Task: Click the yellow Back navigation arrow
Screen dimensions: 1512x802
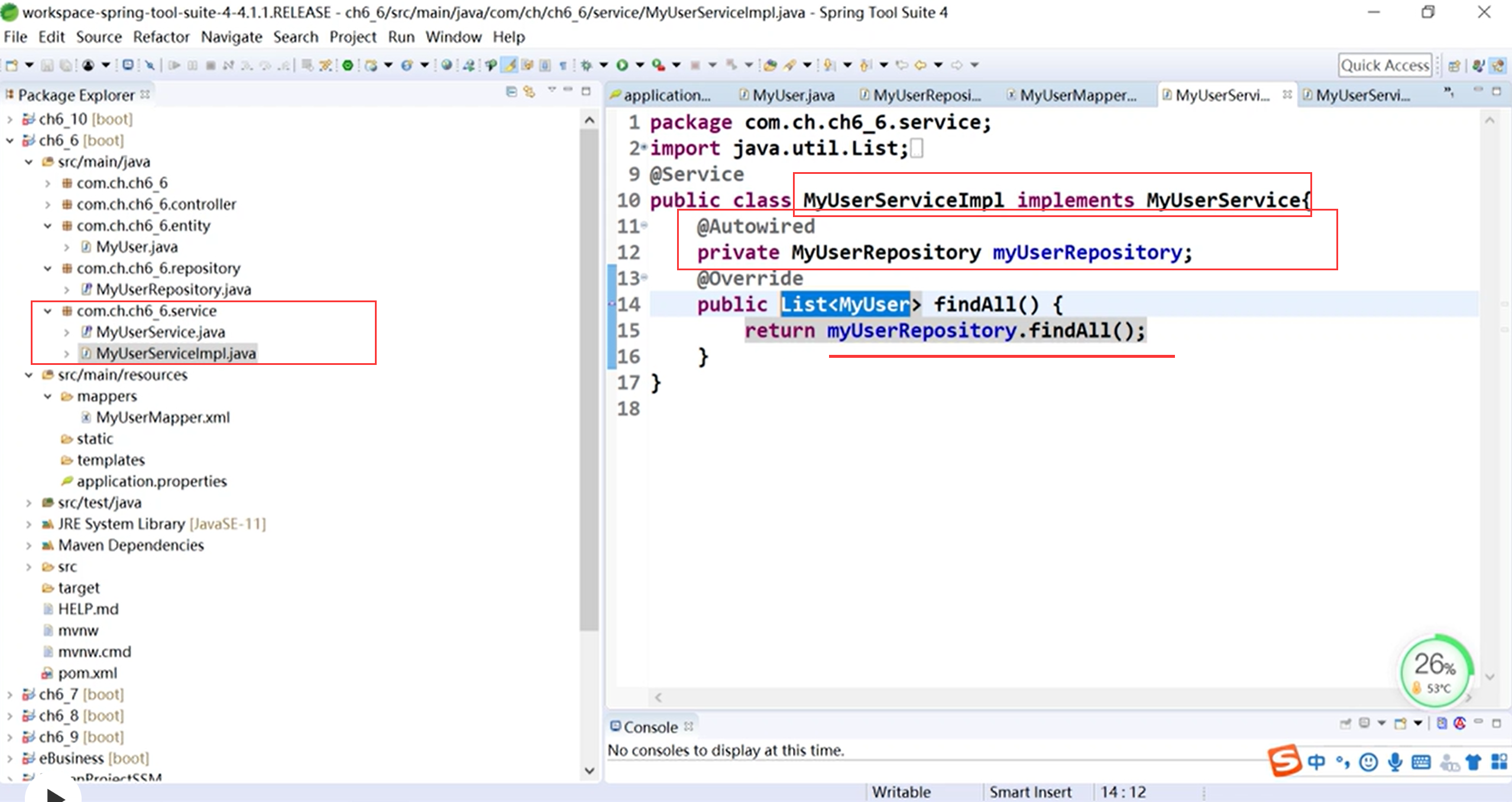Action: click(920, 65)
